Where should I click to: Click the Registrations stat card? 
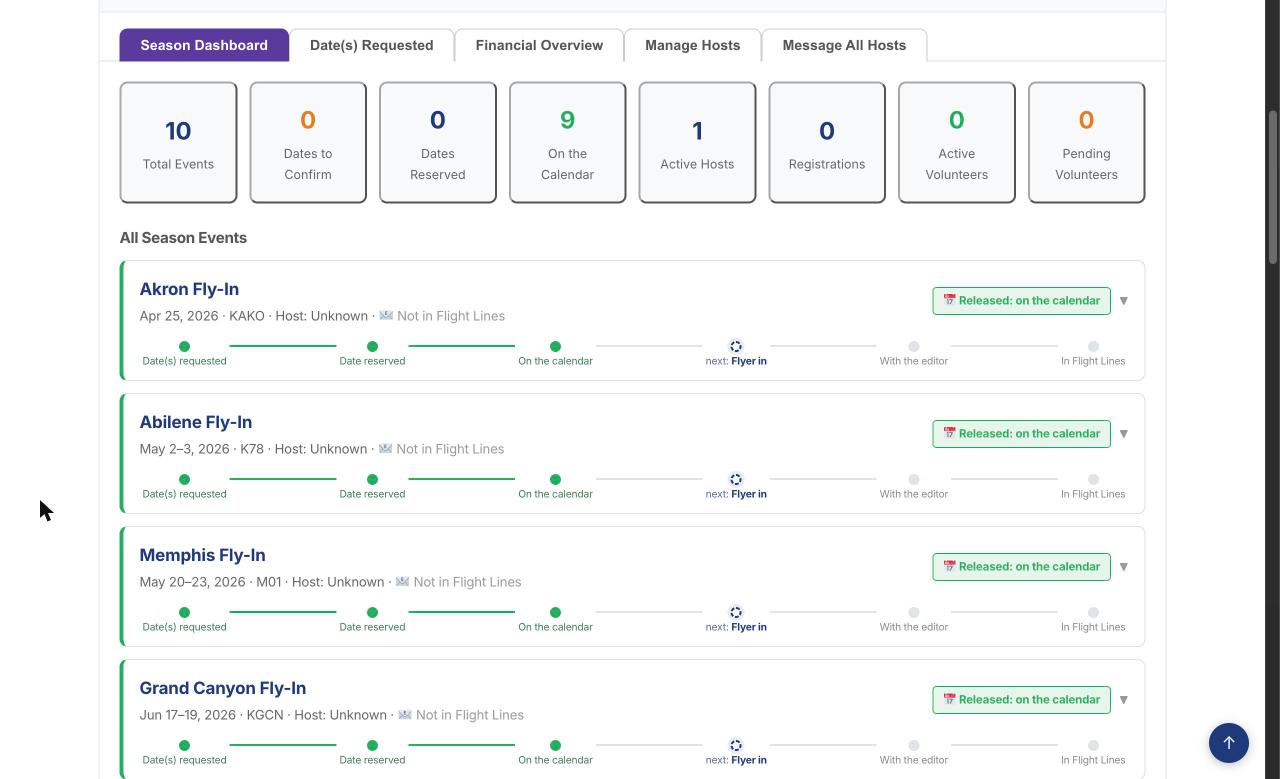coord(827,142)
